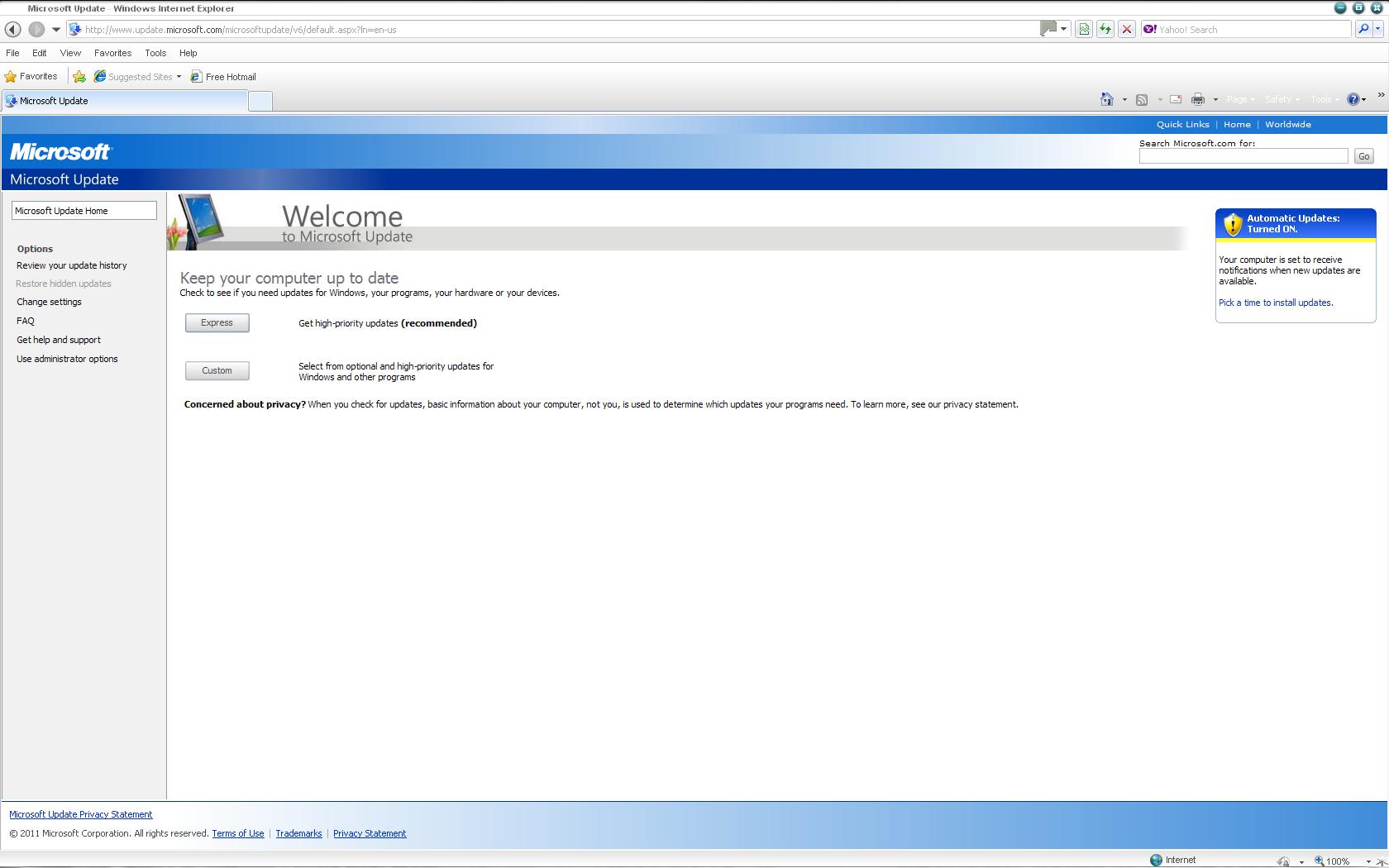Click the browser Forward arrow button
The image size is (1389, 868).
(x=36, y=29)
